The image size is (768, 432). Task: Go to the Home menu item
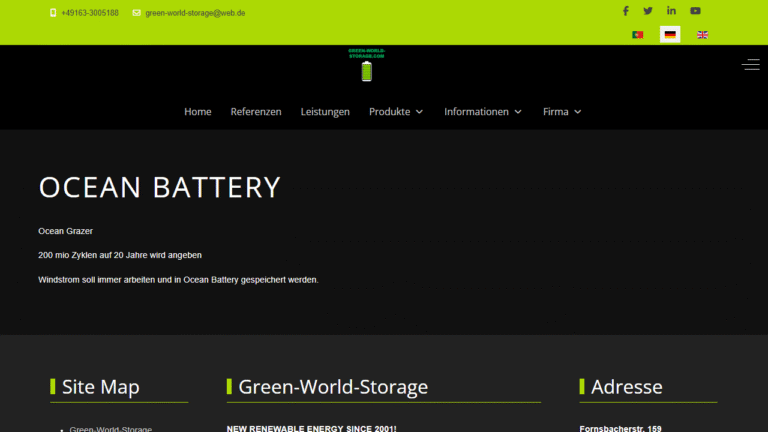tap(198, 112)
